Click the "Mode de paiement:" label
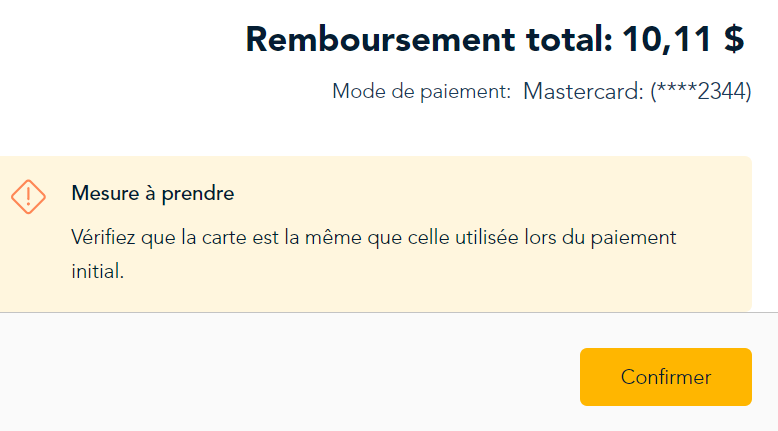The image size is (778, 431). click(421, 92)
